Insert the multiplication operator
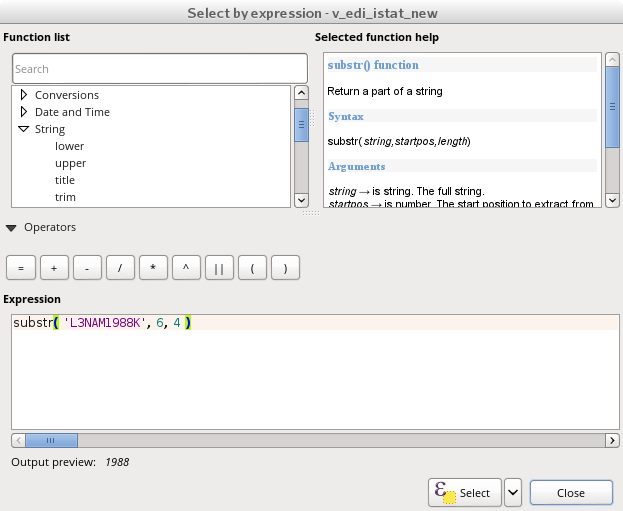The width and height of the screenshot is (623, 511). pyautogui.click(x=153, y=268)
